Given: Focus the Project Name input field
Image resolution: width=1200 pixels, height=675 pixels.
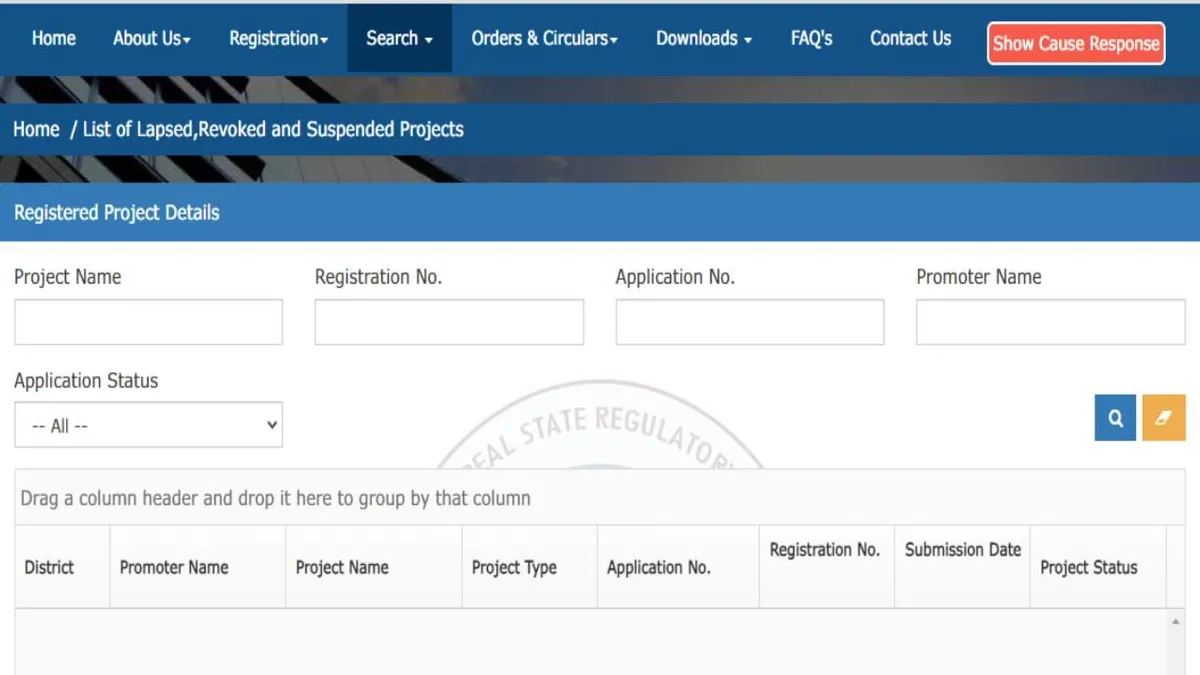Looking at the screenshot, I should (x=148, y=322).
